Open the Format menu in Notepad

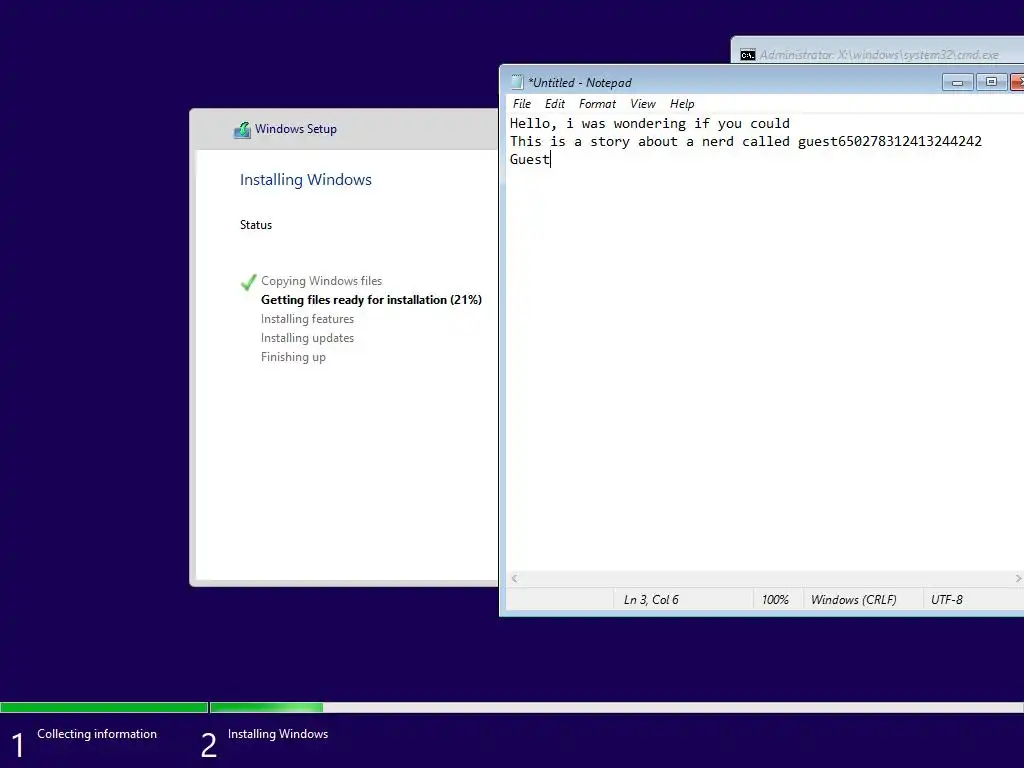pos(597,104)
